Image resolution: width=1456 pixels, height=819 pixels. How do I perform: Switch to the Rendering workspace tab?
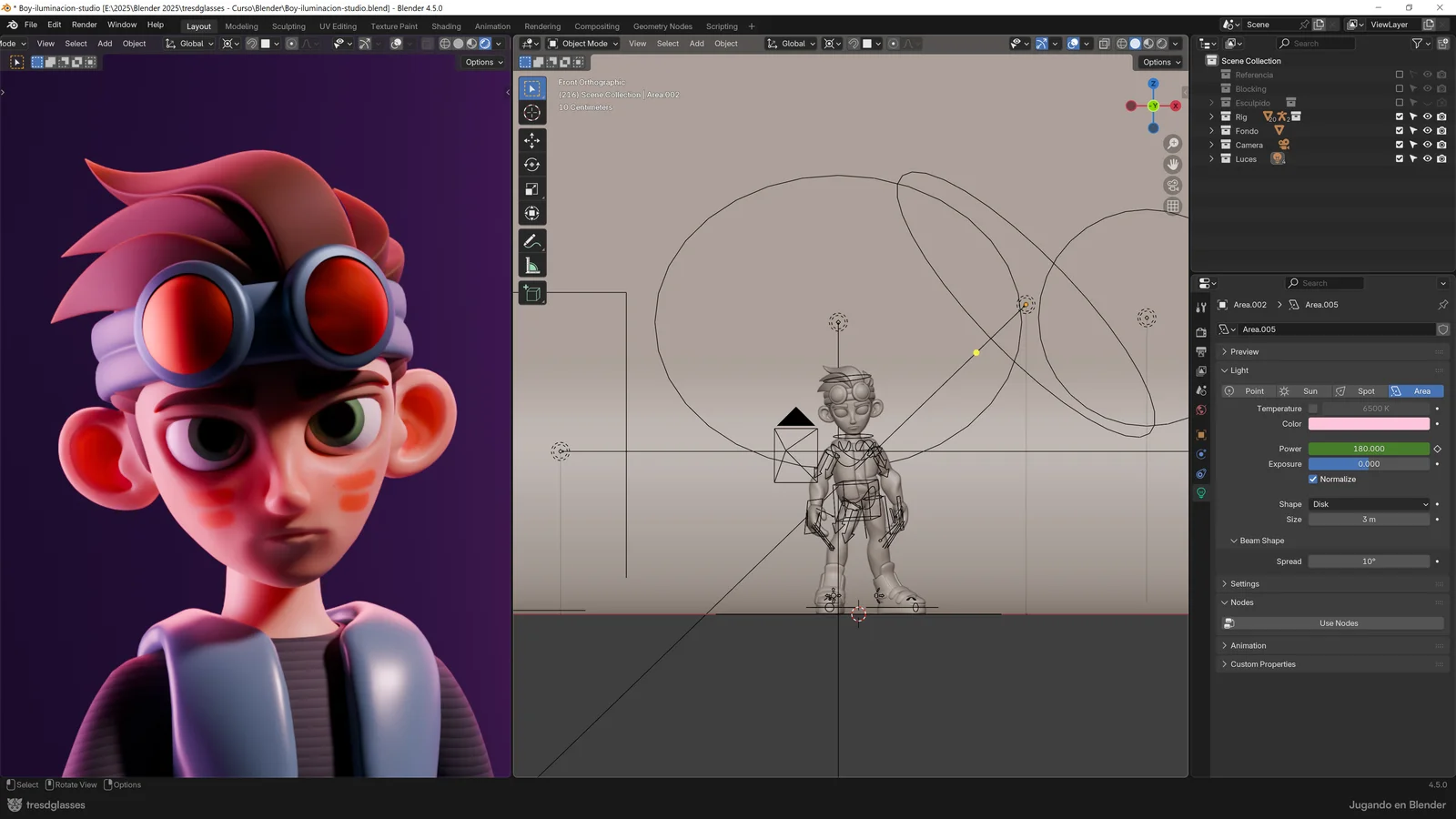[x=542, y=26]
